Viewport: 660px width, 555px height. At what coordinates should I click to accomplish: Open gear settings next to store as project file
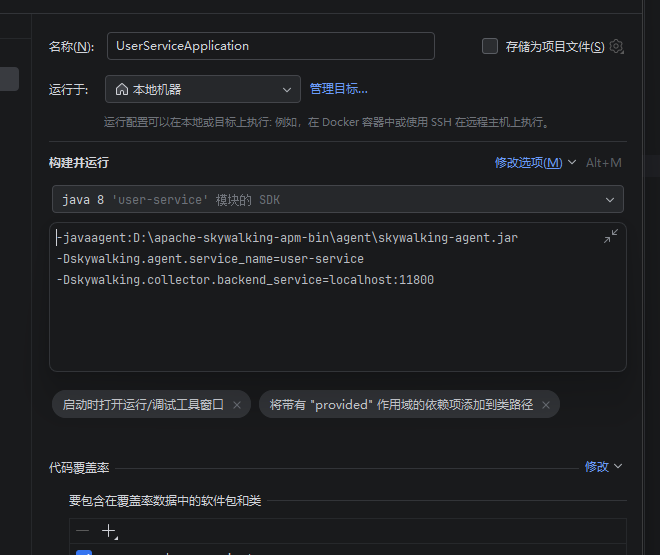[617, 46]
